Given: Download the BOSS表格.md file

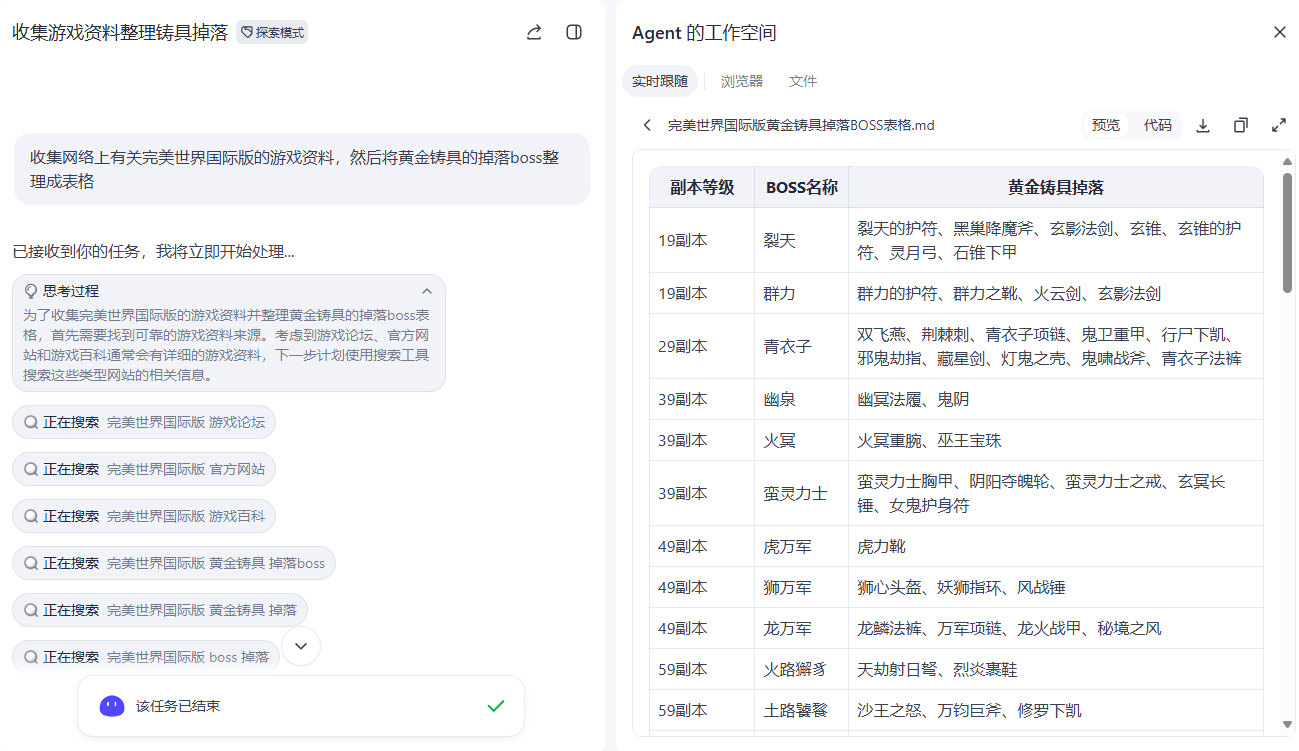Looking at the screenshot, I should [1203, 125].
